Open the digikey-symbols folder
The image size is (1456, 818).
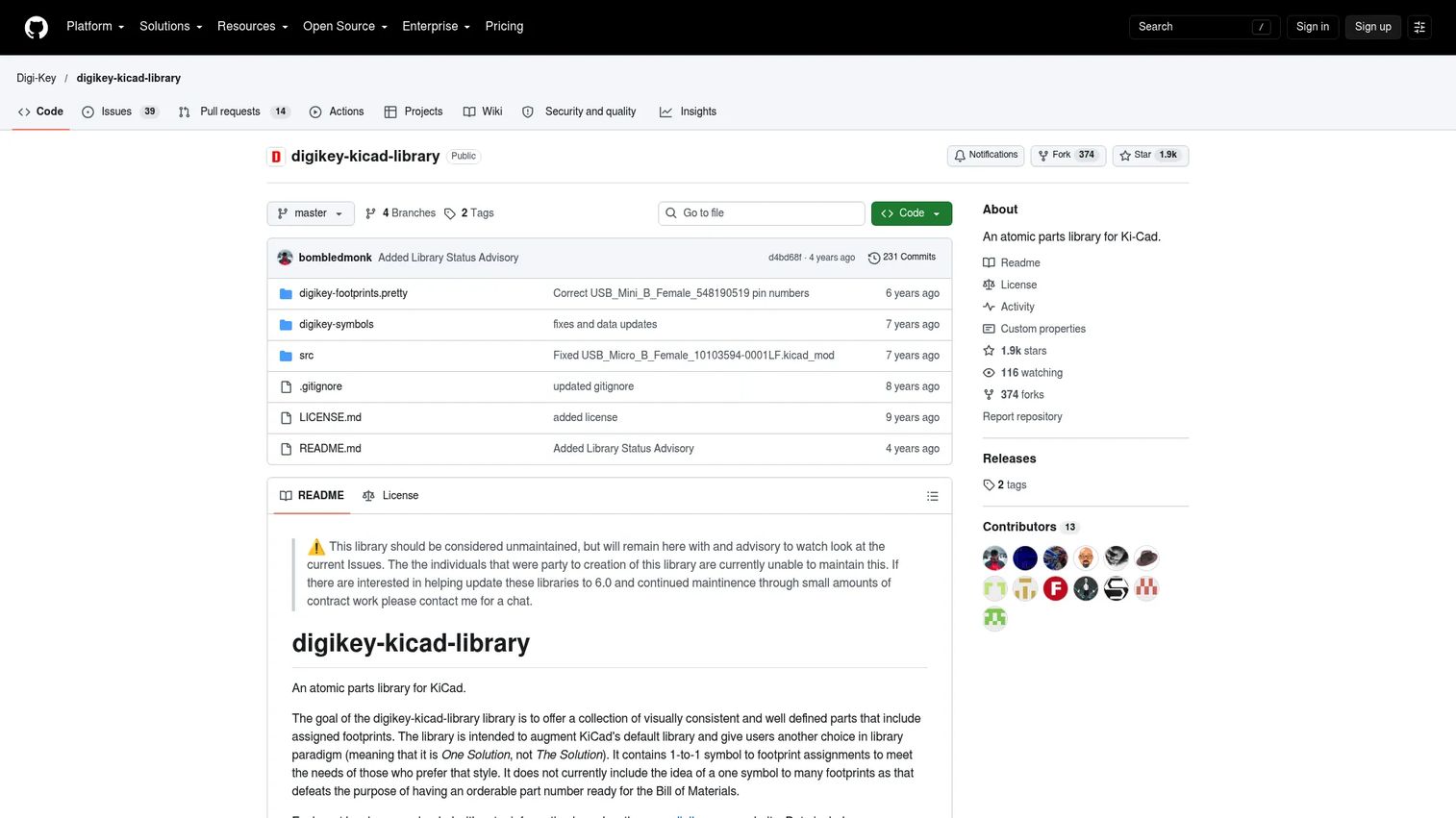336,324
